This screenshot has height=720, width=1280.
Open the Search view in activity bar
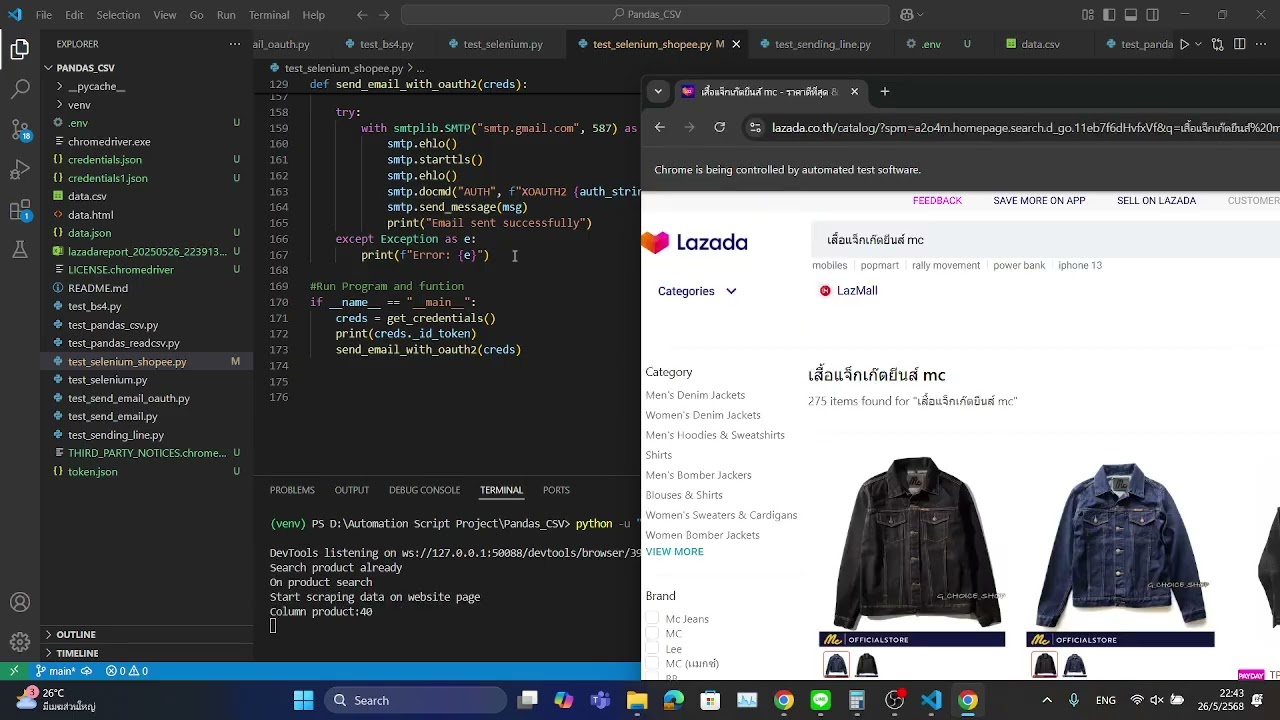pos(20,89)
